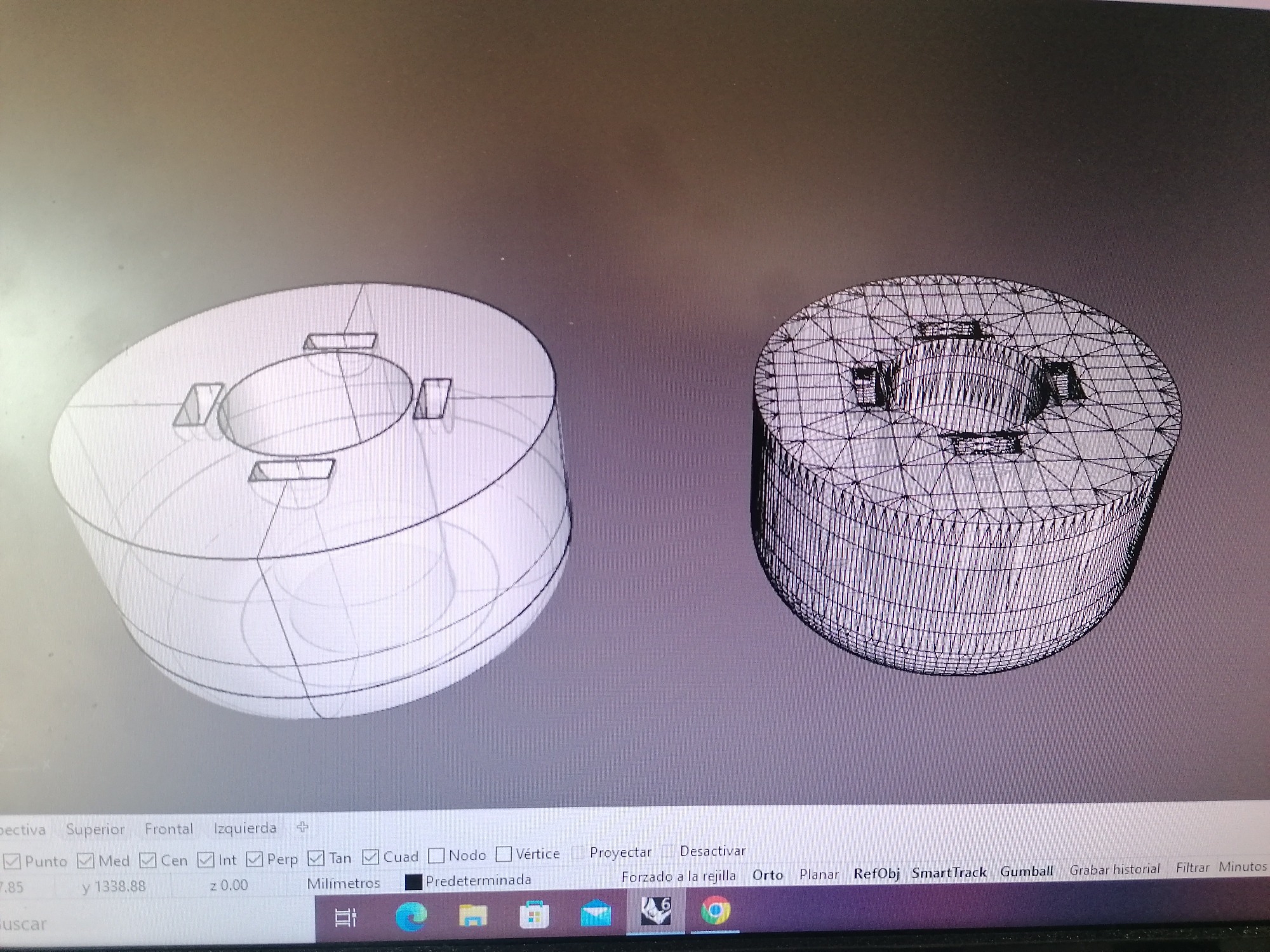Toggle Gumball in status bar

(x=1027, y=871)
